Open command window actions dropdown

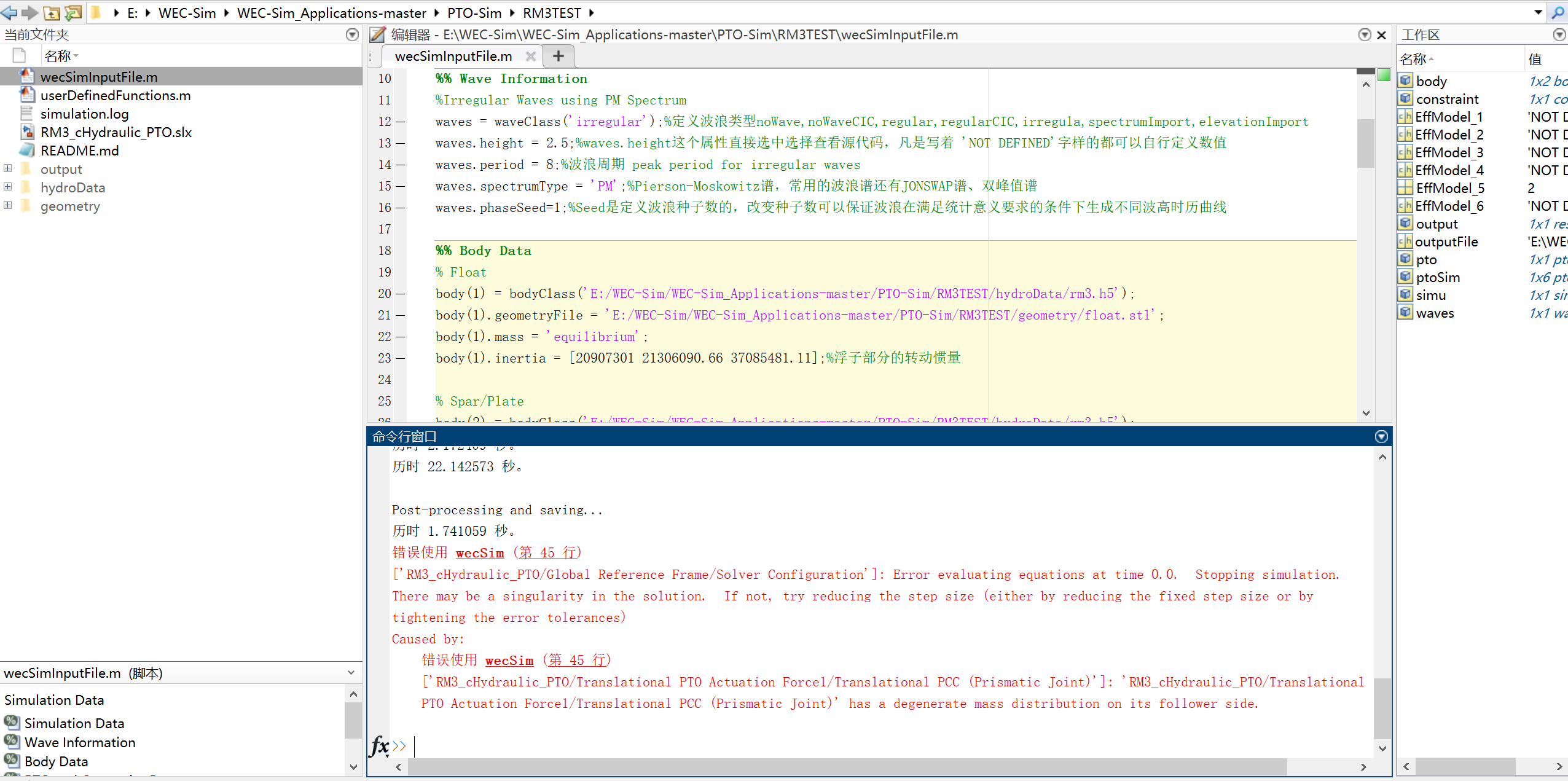point(1381,436)
